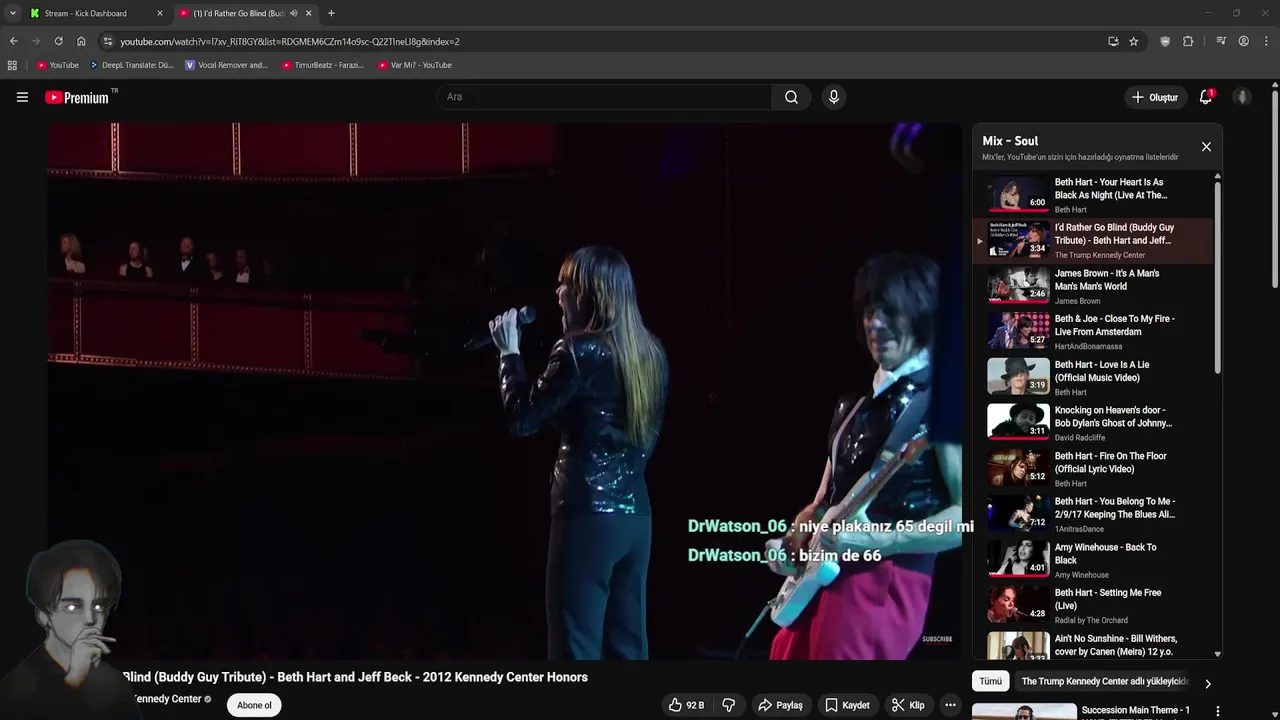Viewport: 1280px width, 720px height.
Task: Like the video with 92 B thumbs-up
Action: click(x=686, y=705)
